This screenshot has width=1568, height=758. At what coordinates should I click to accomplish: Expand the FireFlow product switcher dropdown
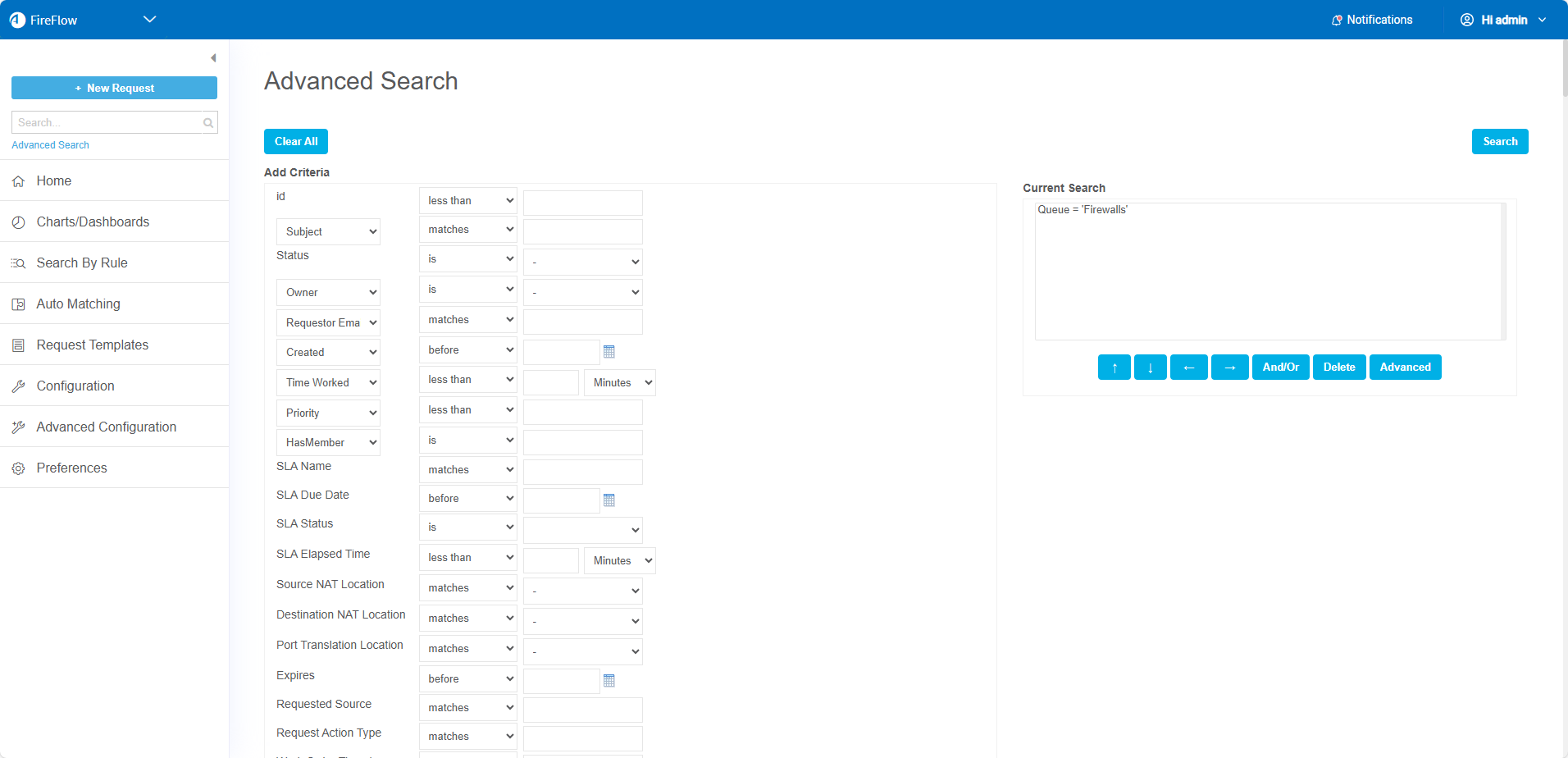click(x=149, y=20)
